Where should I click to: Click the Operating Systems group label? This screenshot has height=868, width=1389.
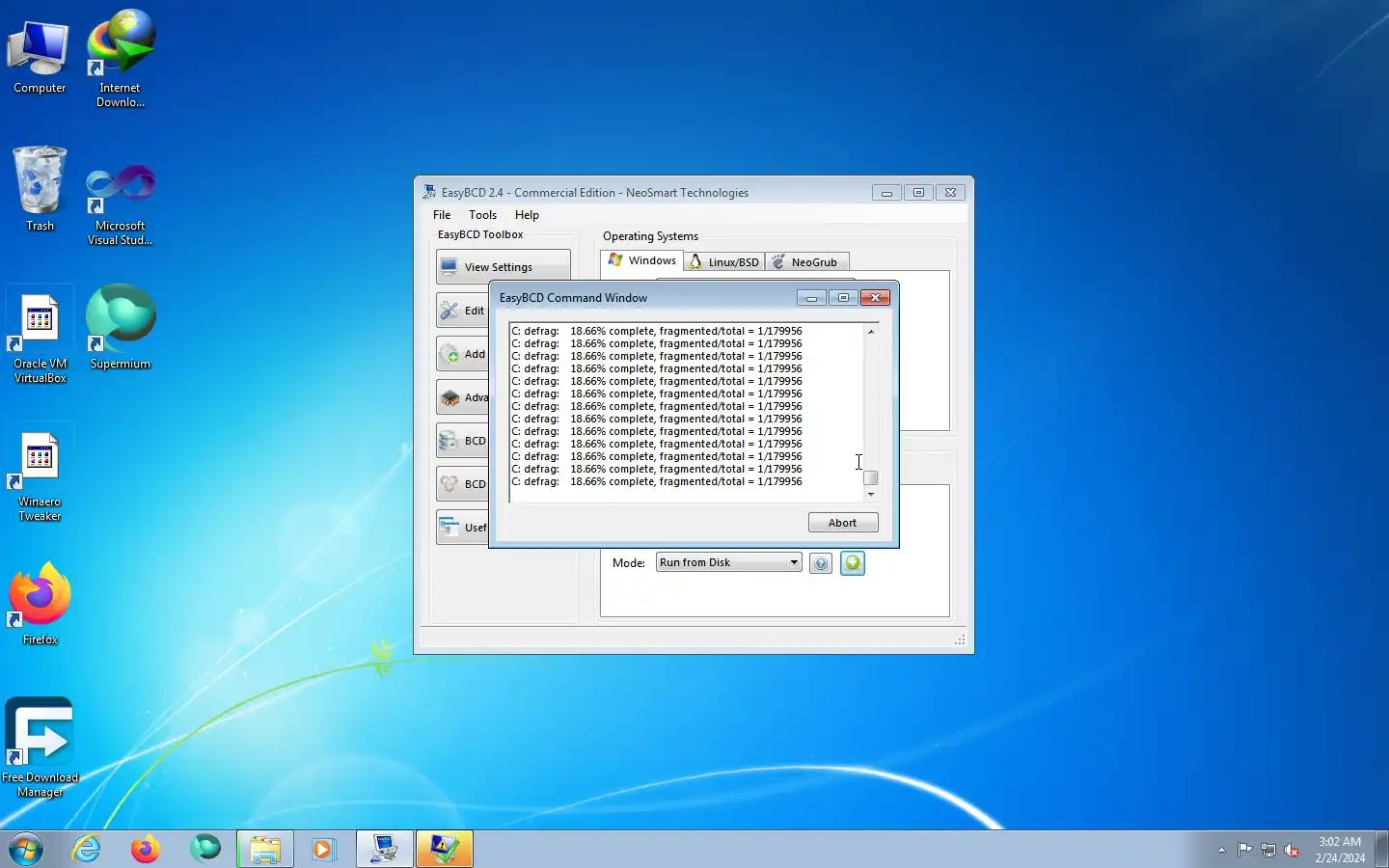click(x=650, y=236)
